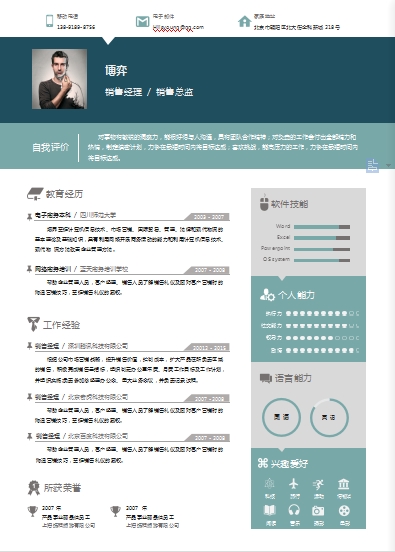Click the mobile phone icon in the header
The height and width of the screenshot is (552, 395).
pyautogui.click(x=49, y=21)
